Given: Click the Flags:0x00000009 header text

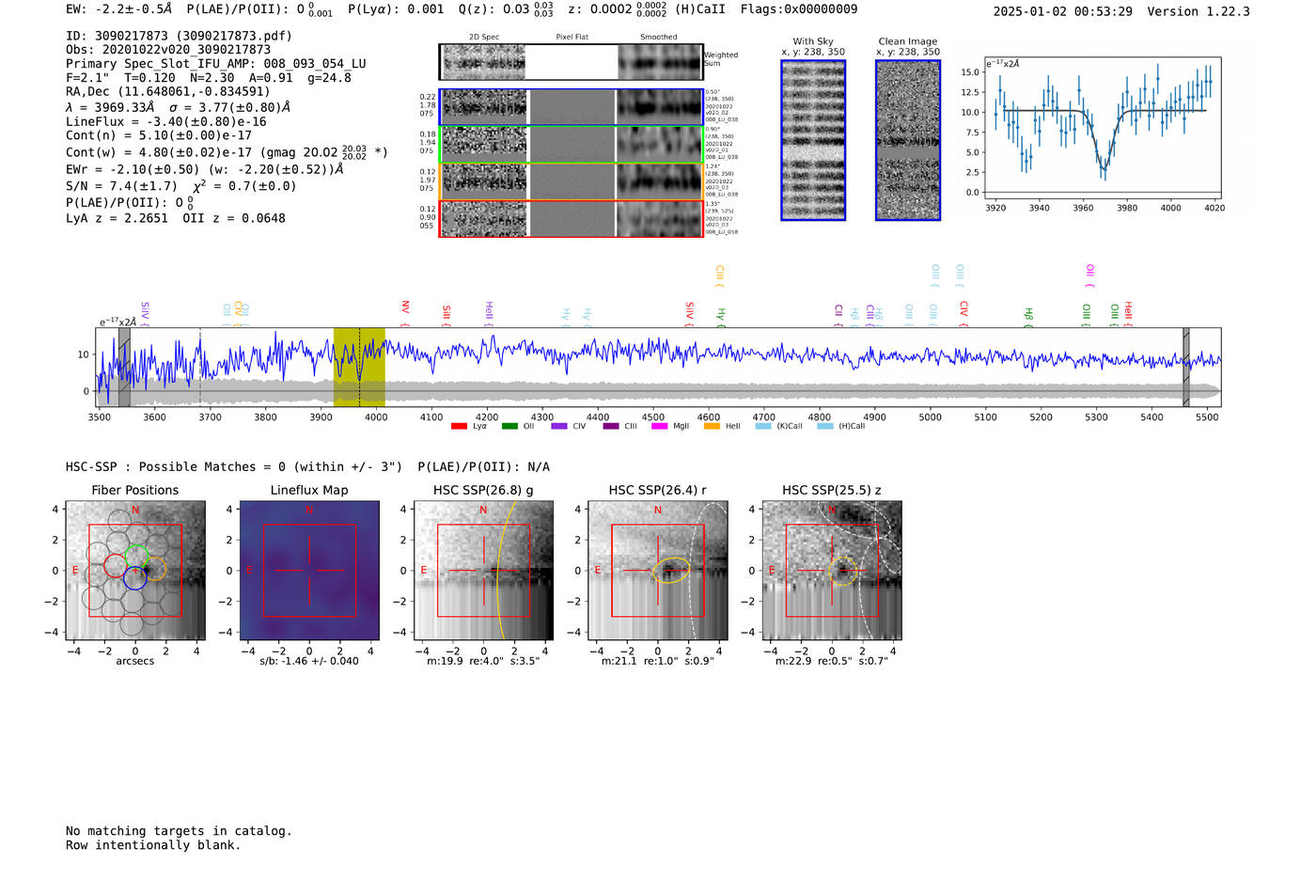Looking at the screenshot, I should pos(799,9).
